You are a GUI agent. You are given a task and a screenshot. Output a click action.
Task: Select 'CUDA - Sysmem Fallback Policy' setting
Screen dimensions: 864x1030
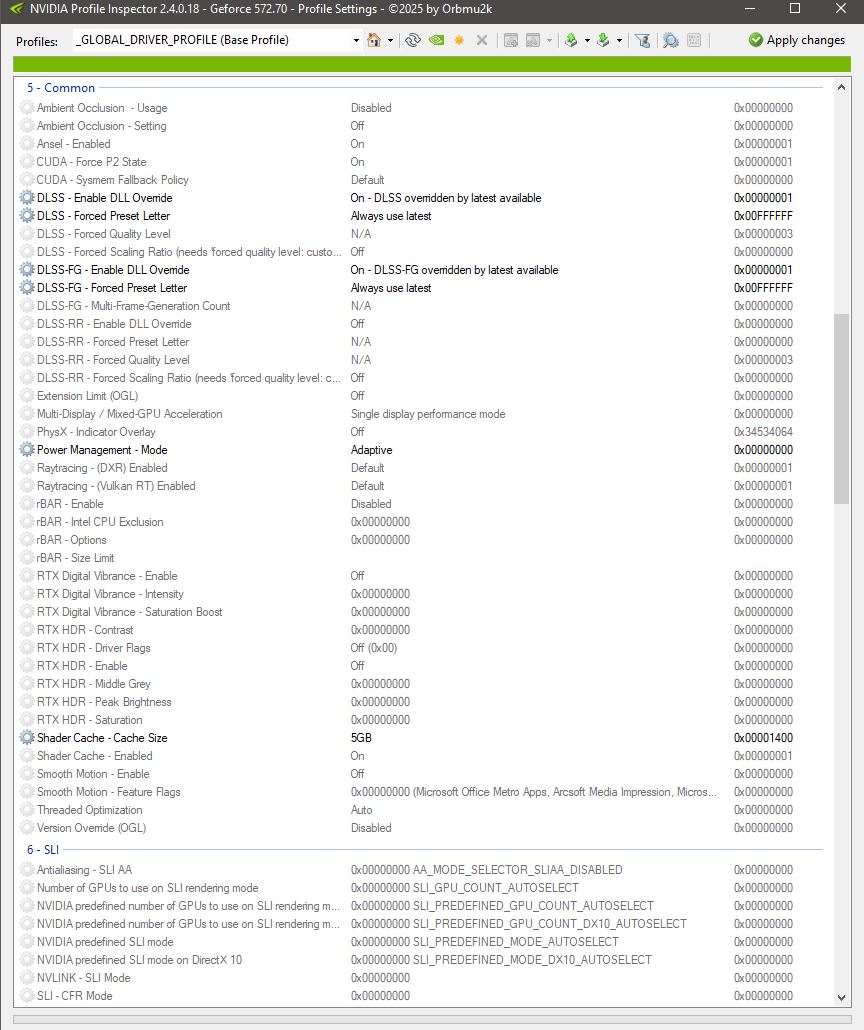pyautogui.click(x=421, y=179)
